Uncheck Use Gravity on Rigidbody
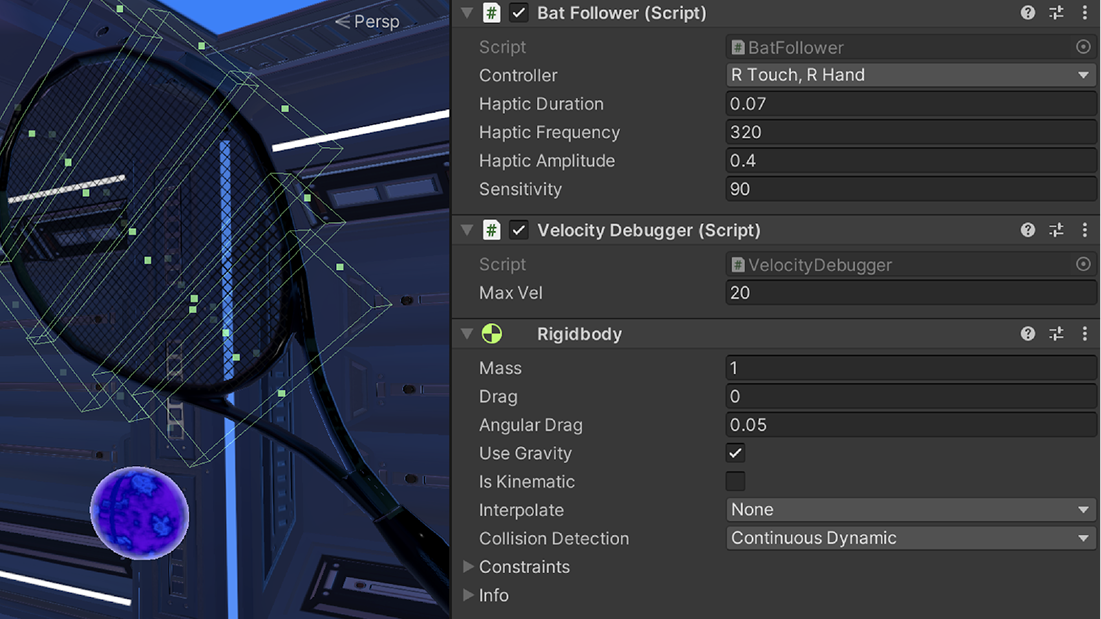The width and height of the screenshot is (1101, 619). 735,453
